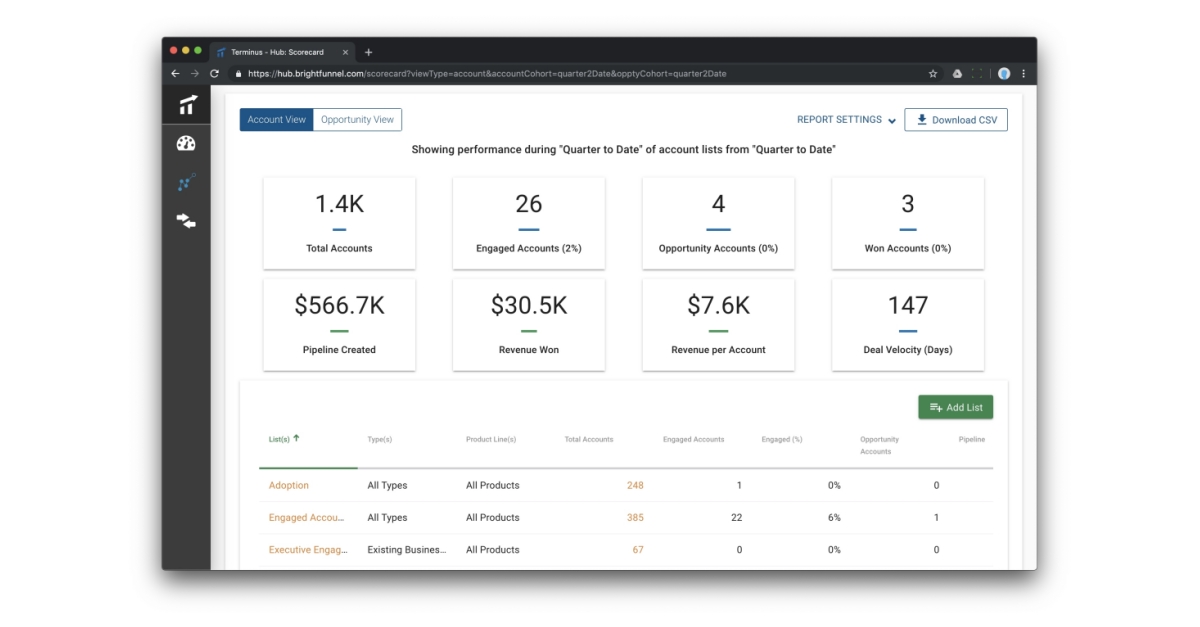Open the Report Settings dropdown
Viewport: 1200px width, 627px height.
tap(845, 119)
